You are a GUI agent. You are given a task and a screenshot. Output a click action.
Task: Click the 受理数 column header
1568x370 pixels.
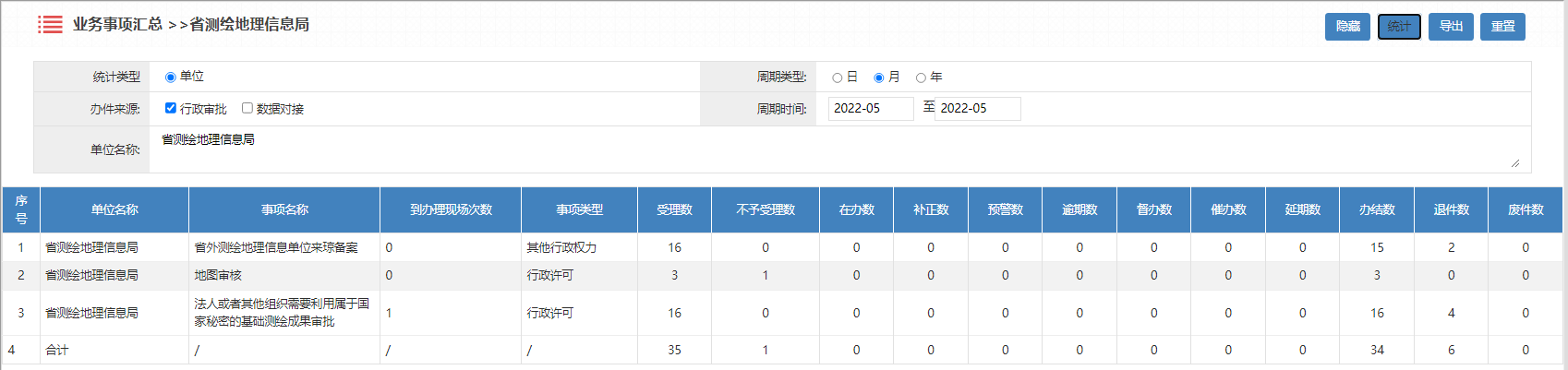point(674,210)
